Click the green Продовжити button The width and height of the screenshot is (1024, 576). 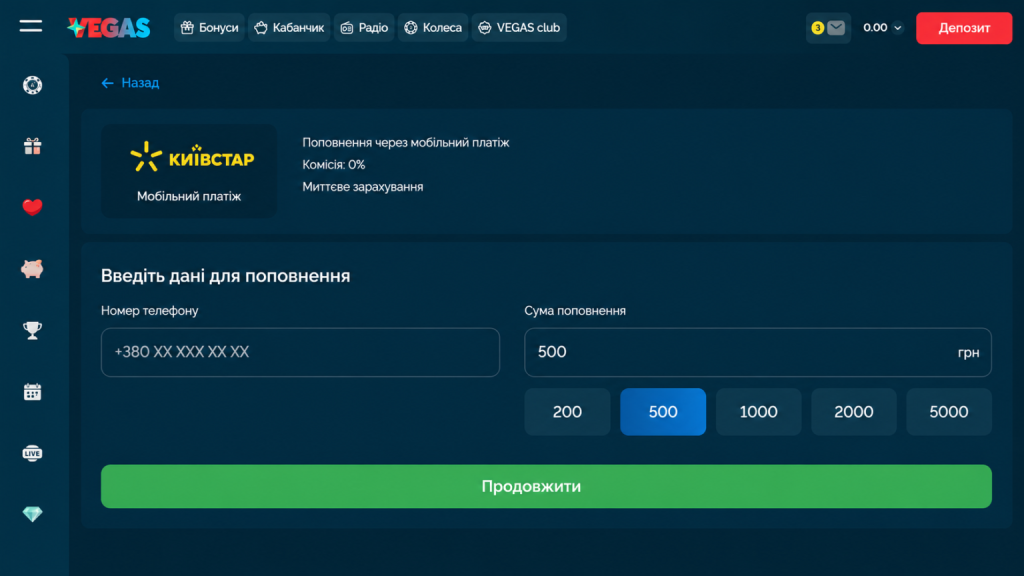[546, 487]
